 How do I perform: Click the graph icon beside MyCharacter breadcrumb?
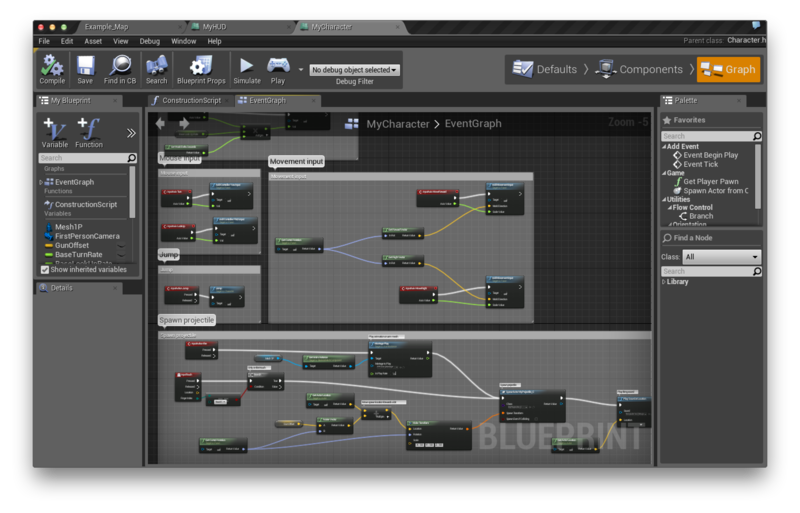(352, 124)
